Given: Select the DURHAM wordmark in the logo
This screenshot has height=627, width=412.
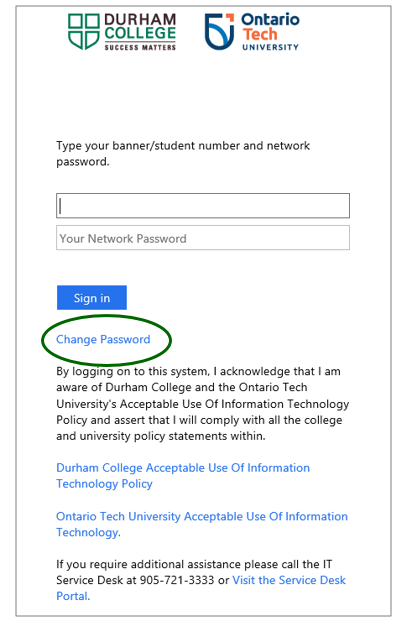Looking at the screenshot, I should coord(140,19).
